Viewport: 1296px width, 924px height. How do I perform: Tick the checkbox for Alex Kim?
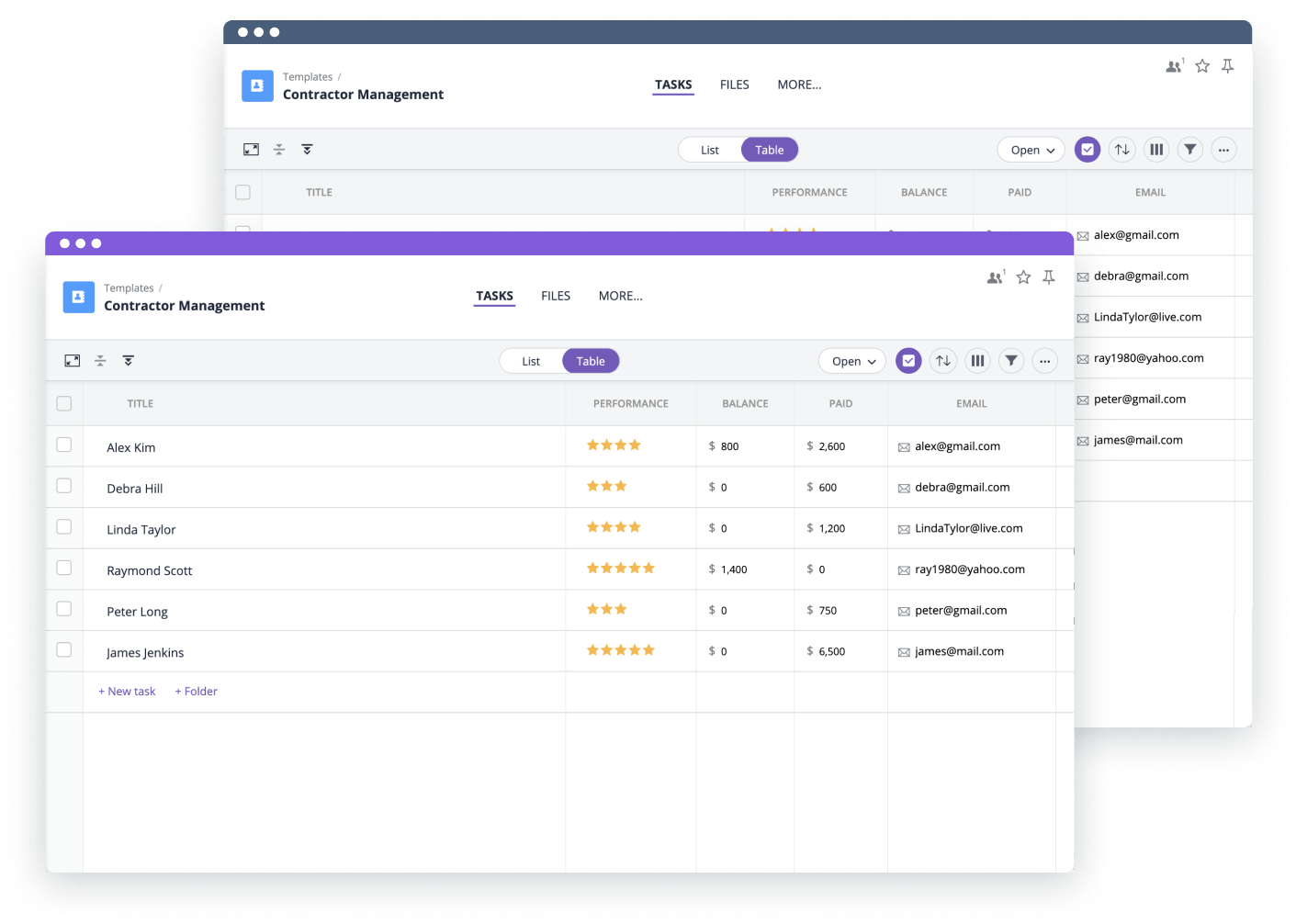pyautogui.click(x=64, y=445)
